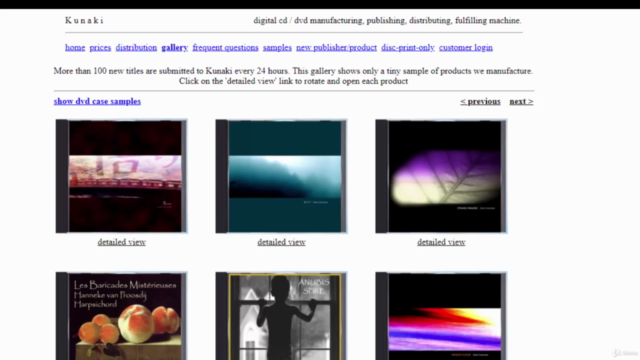This screenshot has height=360, width=640.
Task: Go to disc-print-only page
Action: click(x=408, y=47)
